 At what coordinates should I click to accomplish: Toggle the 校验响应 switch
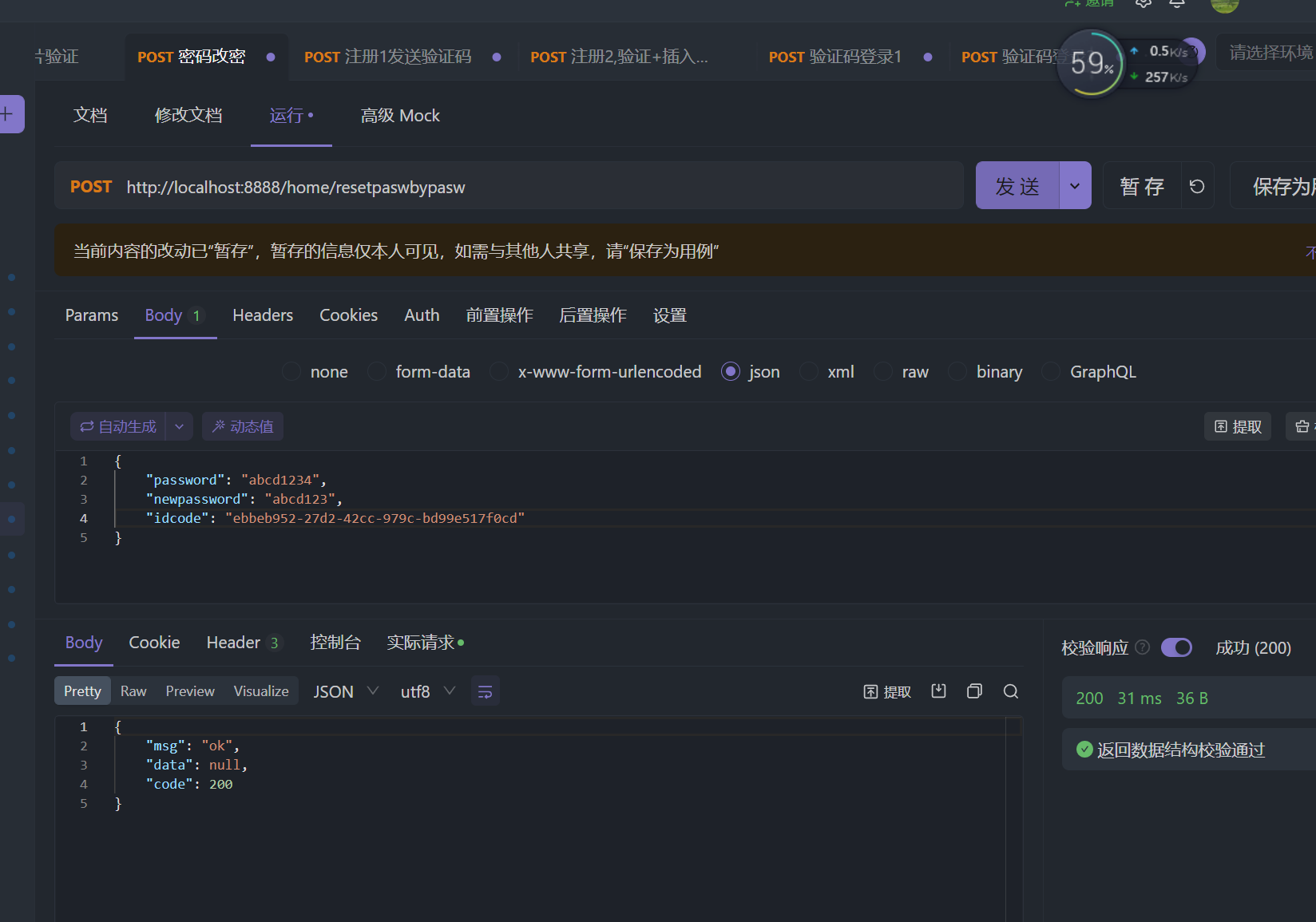coord(1176,647)
